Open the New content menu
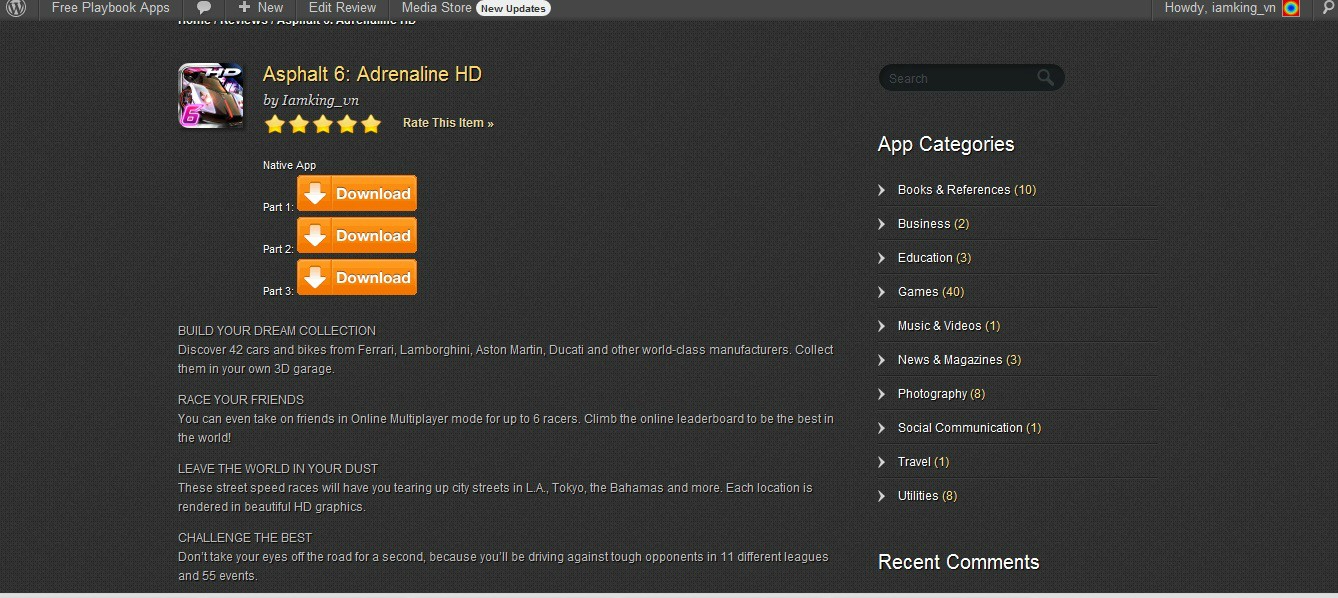 [x=261, y=8]
